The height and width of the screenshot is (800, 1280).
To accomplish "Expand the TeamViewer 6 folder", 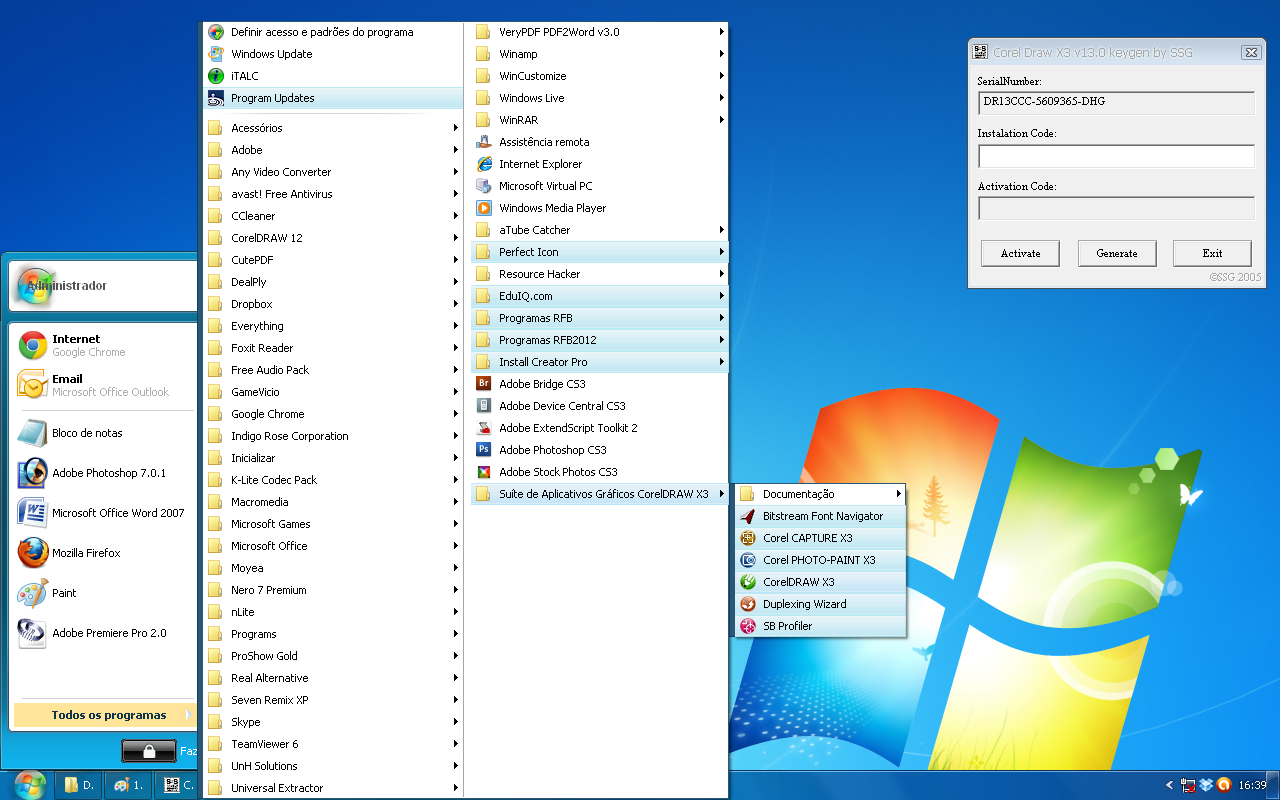I will click(x=333, y=744).
